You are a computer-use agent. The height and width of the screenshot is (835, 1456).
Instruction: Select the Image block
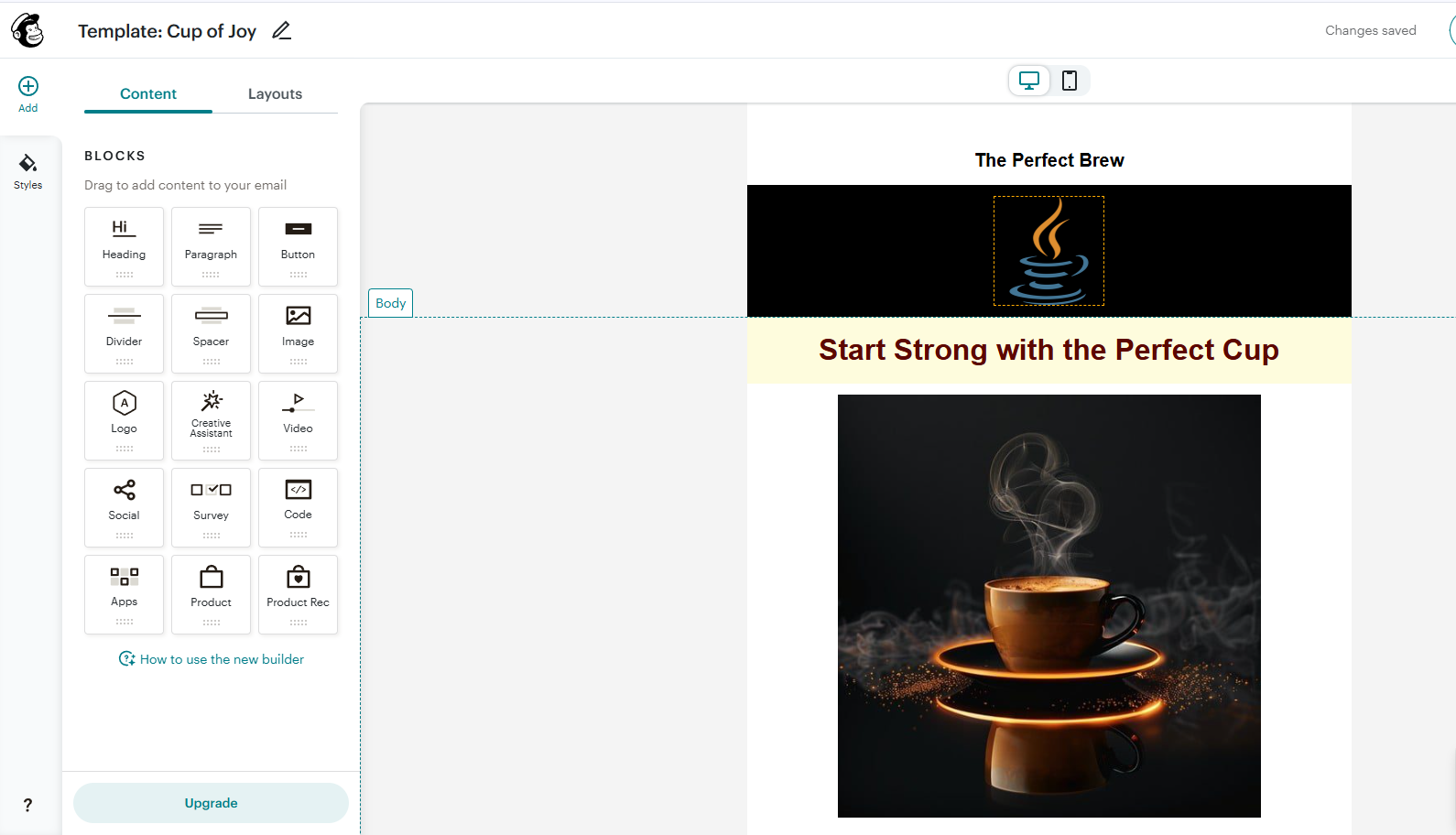[x=298, y=333]
